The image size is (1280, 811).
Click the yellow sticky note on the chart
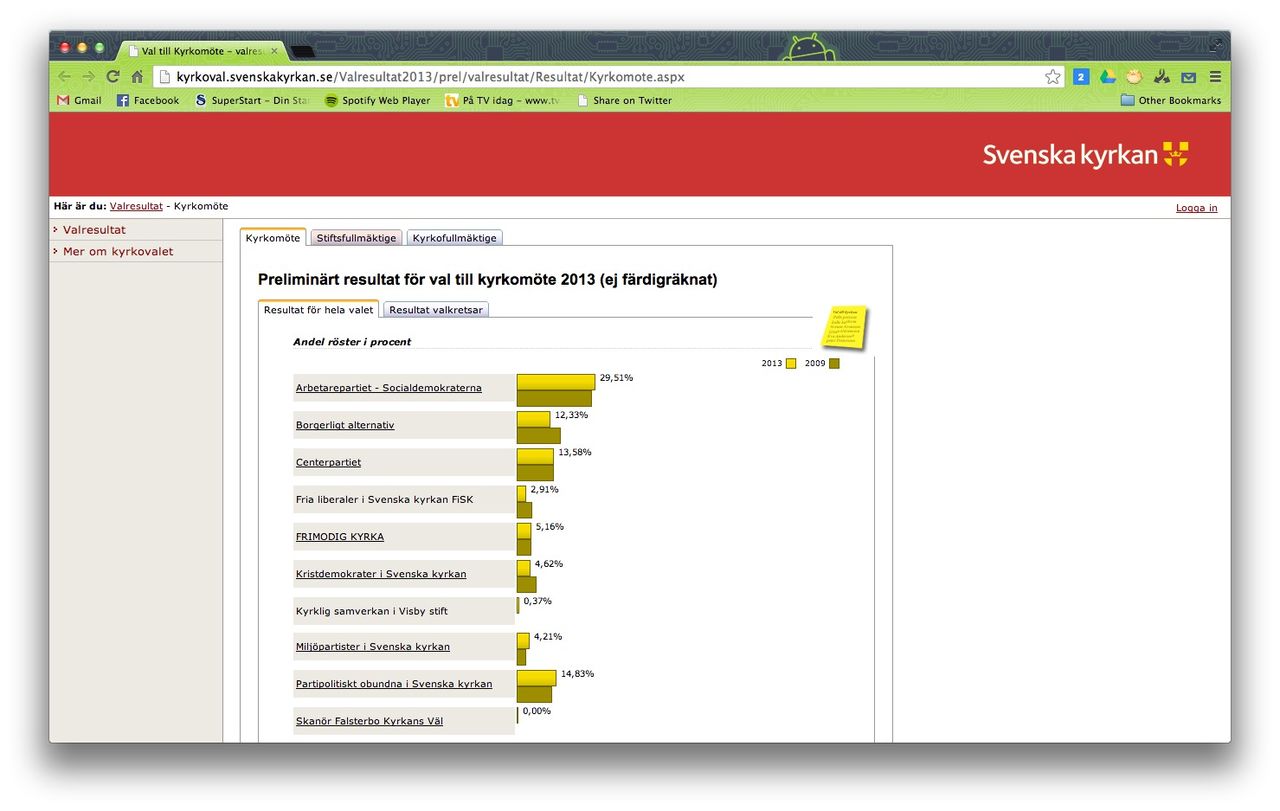(x=843, y=327)
